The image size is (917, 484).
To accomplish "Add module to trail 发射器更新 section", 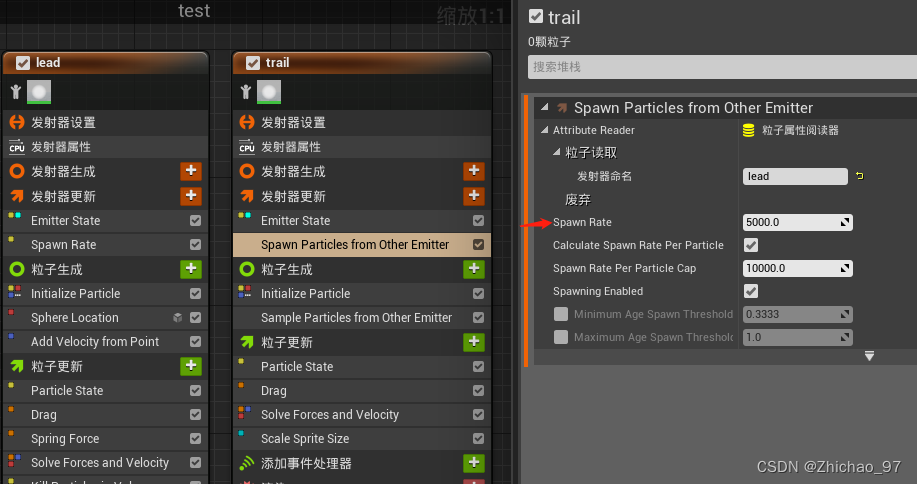I will pos(474,196).
